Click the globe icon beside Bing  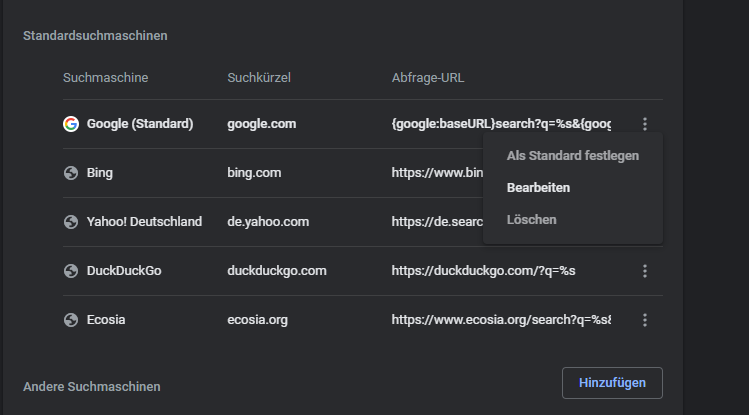[x=71, y=173]
